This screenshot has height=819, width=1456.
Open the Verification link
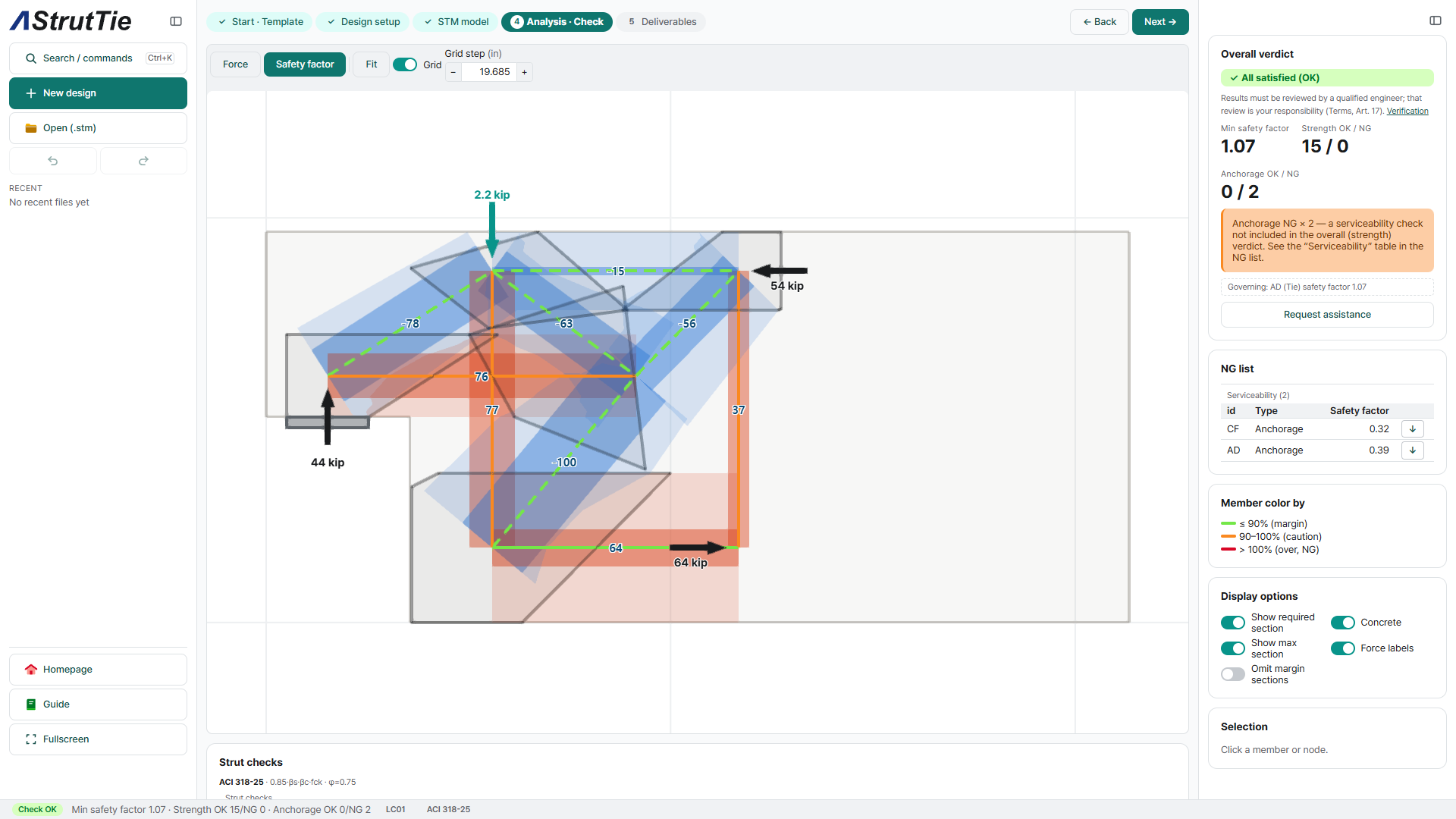[1407, 111]
